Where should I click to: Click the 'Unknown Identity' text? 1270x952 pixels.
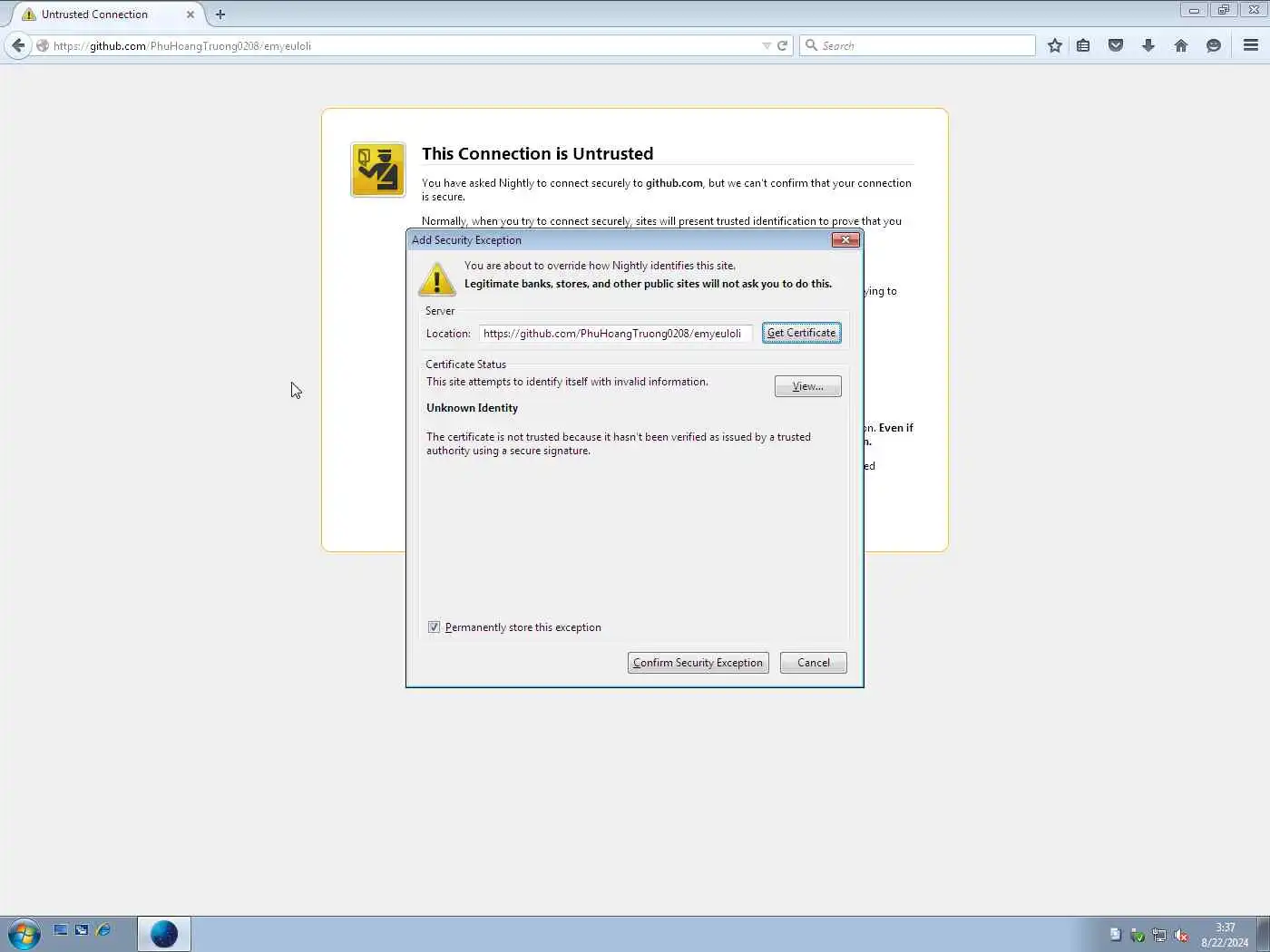tap(472, 408)
